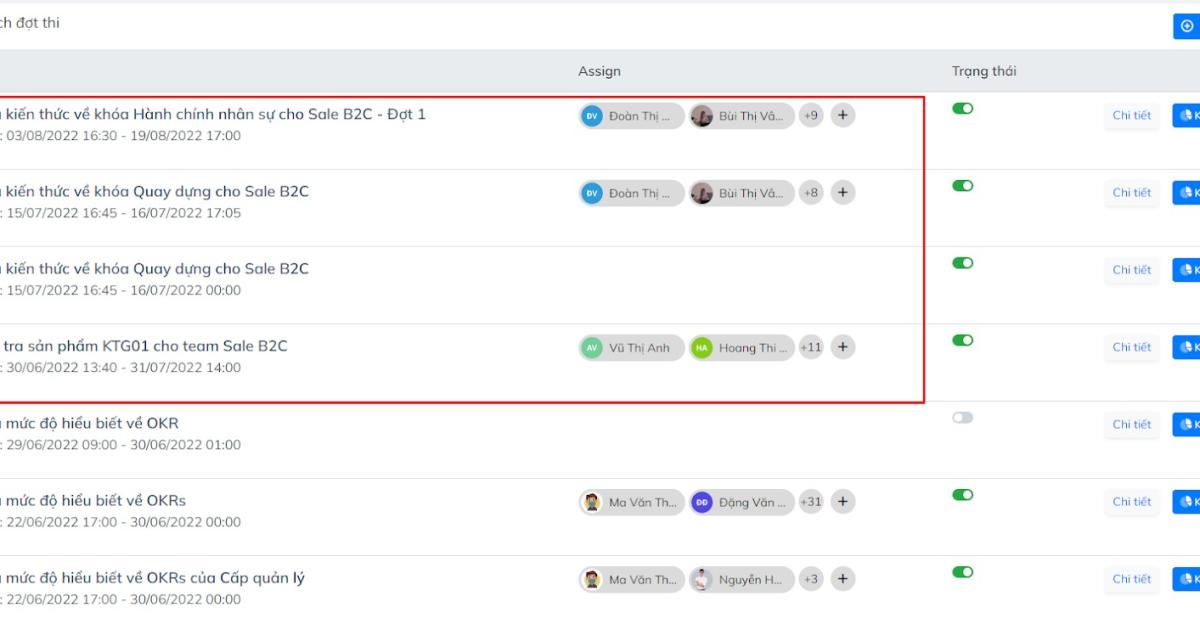Expand the +9 more assignees badge
This screenshot has width=1200, height=630.
[x=811, y=115]
